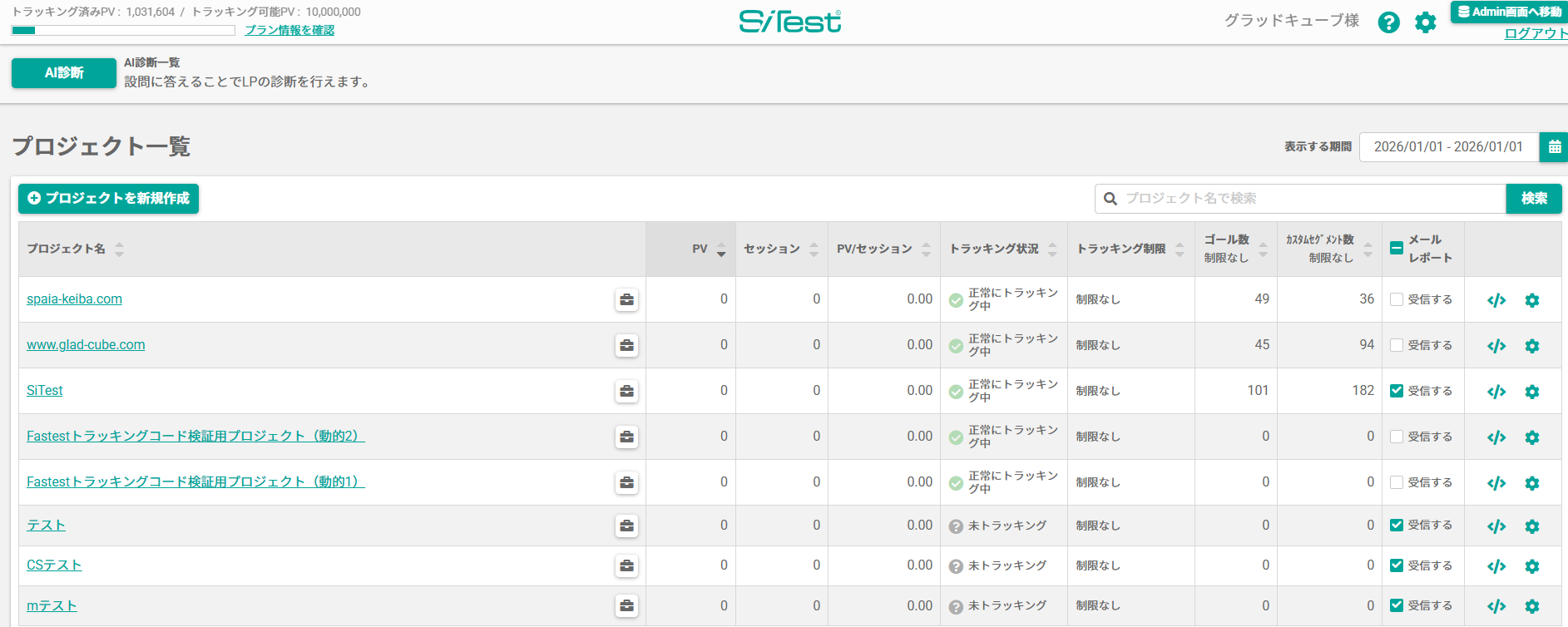Open Fastest 動的2 project link

(195, 437)
